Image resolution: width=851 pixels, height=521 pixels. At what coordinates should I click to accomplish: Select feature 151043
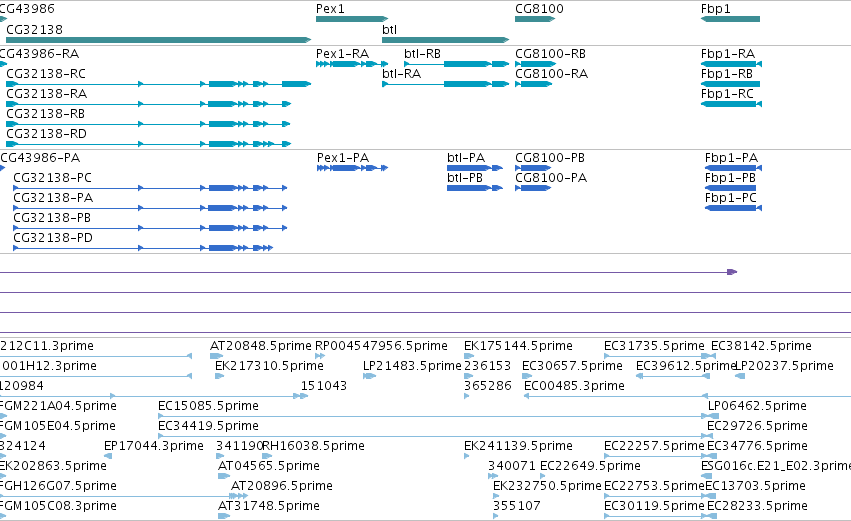pos(323,386)
